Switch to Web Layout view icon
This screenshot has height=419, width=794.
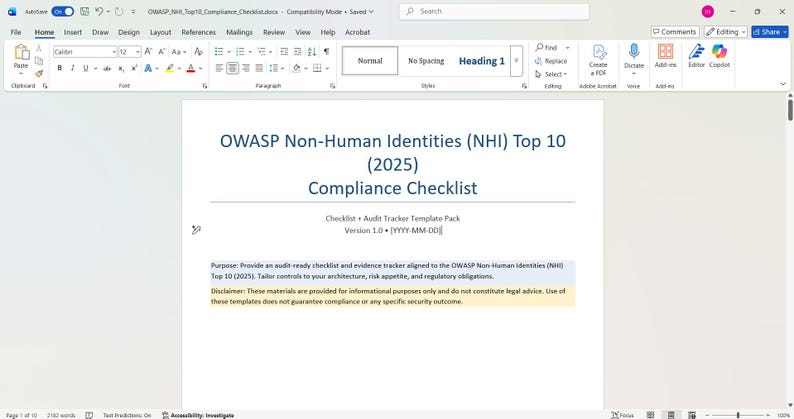(x=692, y=415)
